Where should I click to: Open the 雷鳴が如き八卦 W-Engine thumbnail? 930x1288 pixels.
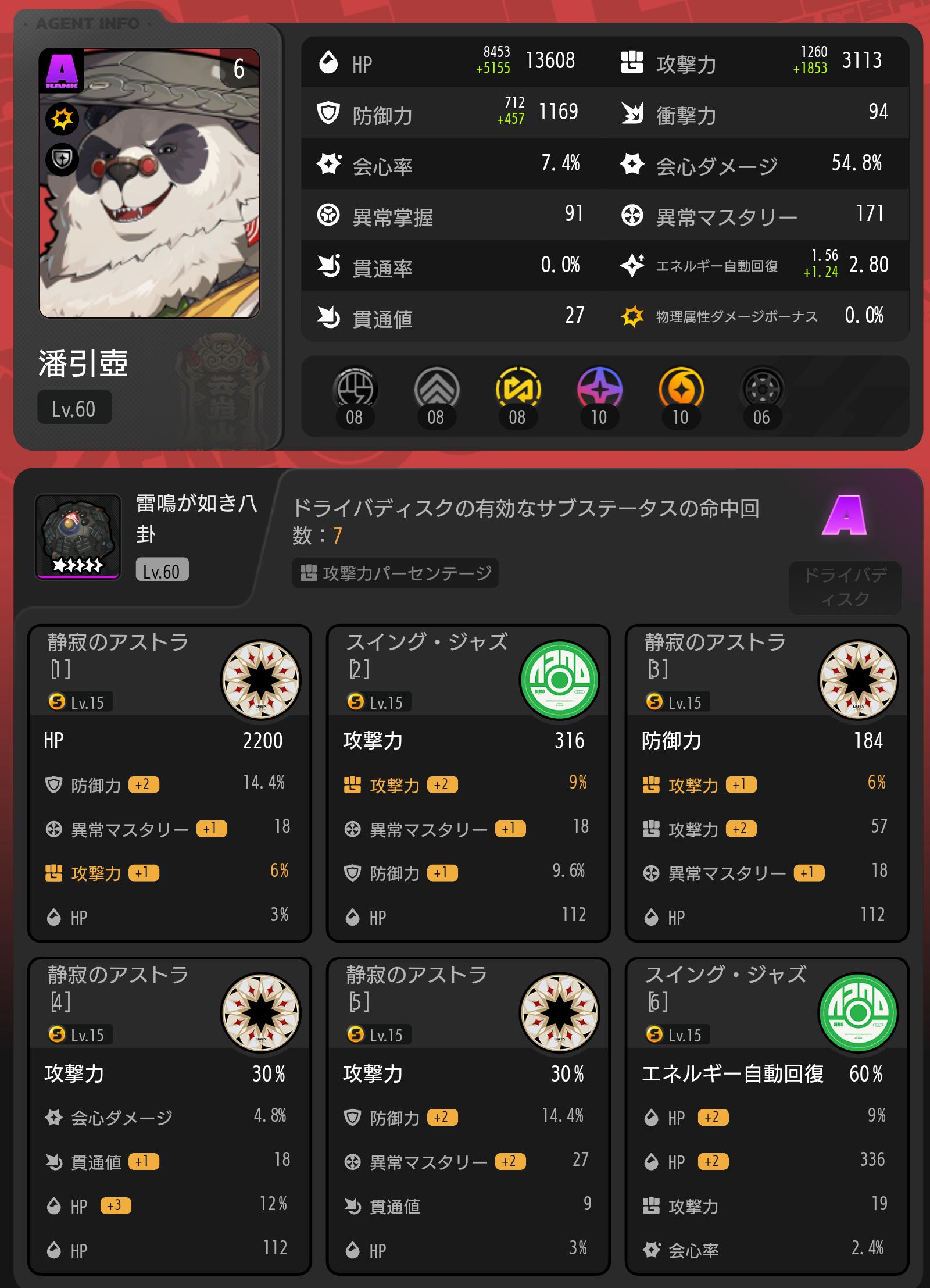(x=78, y=537)
